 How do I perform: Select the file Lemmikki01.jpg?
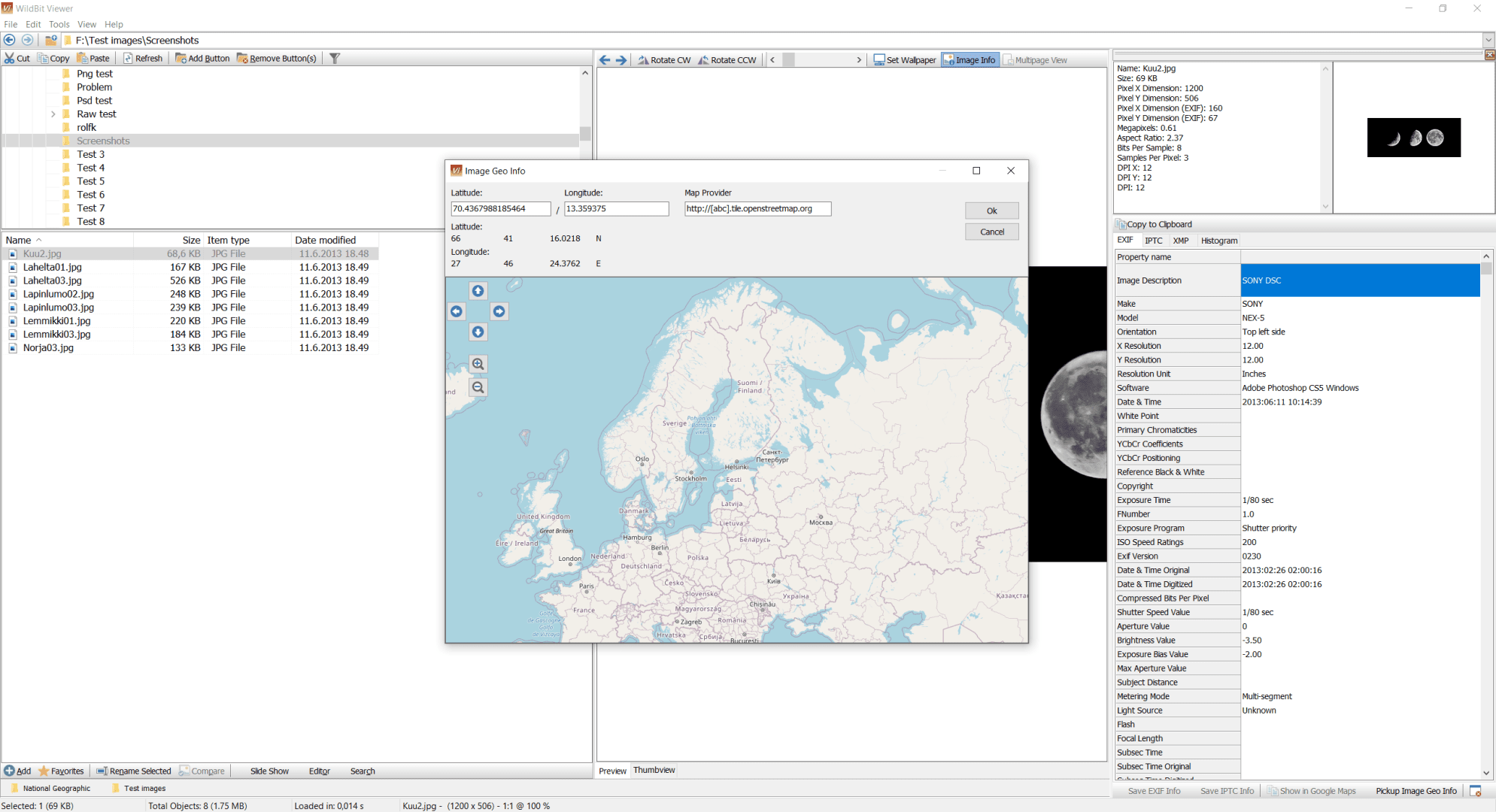(x=56, y=321)
